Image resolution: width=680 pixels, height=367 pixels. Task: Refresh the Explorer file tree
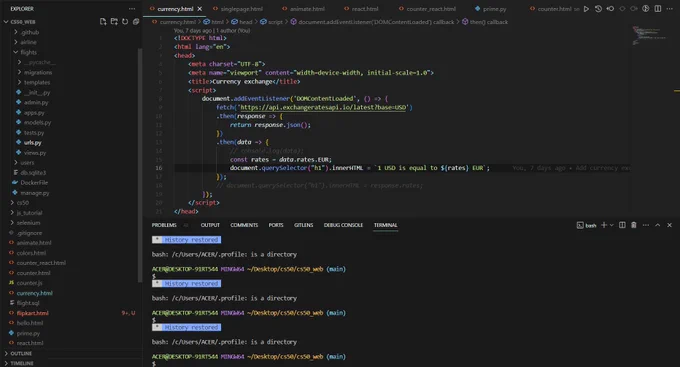[125, 22]
